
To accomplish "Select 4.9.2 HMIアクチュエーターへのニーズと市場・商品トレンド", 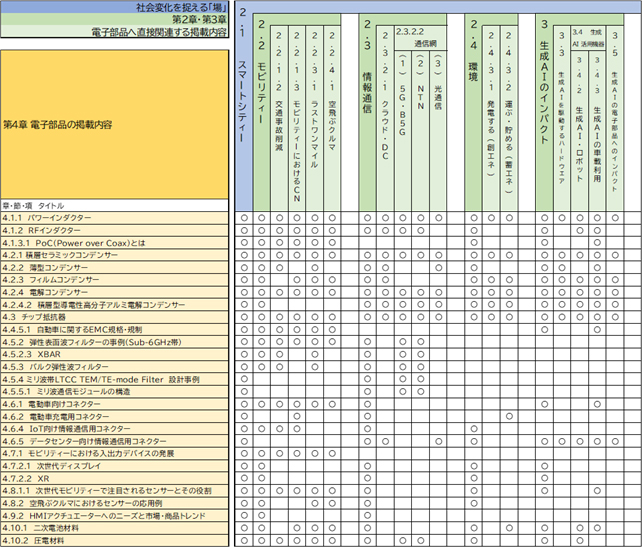I will [x=114, y=516].
